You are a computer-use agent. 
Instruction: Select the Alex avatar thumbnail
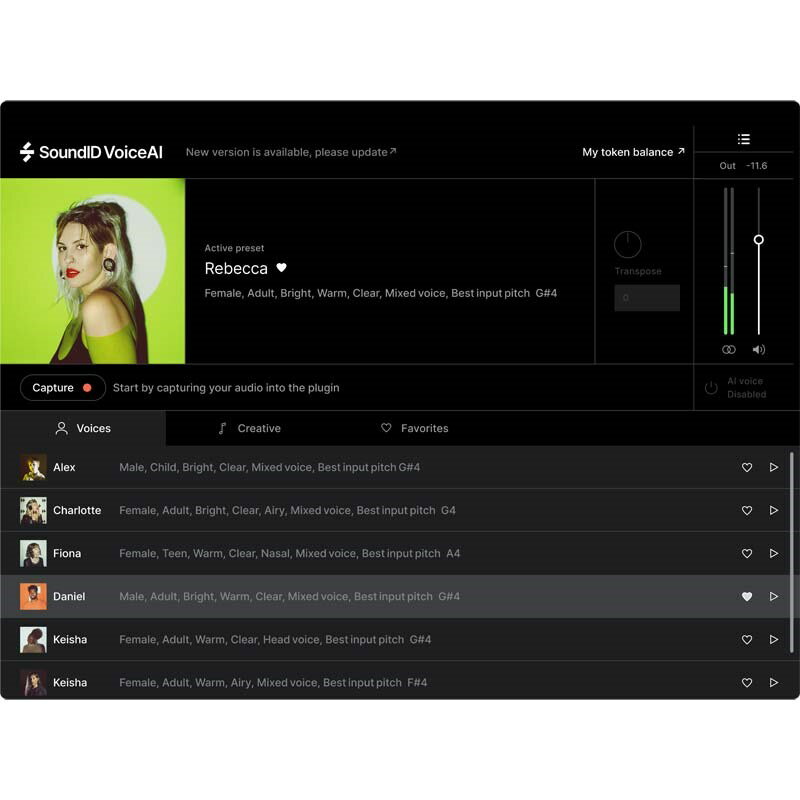pyautogui.click(x=33, y=467)
